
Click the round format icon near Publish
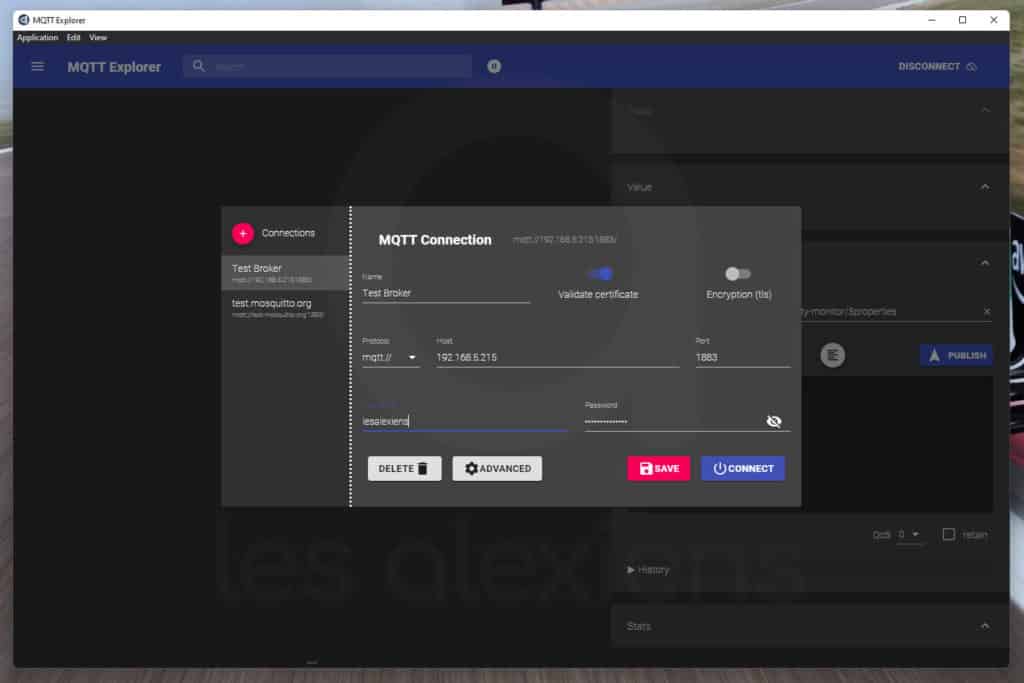tap(833, 355)
